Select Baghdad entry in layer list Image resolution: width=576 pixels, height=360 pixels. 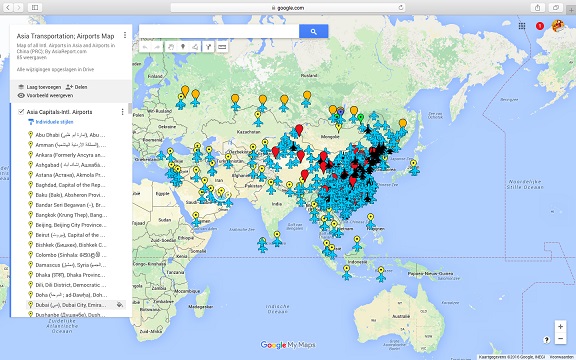[x=70, y=185]
